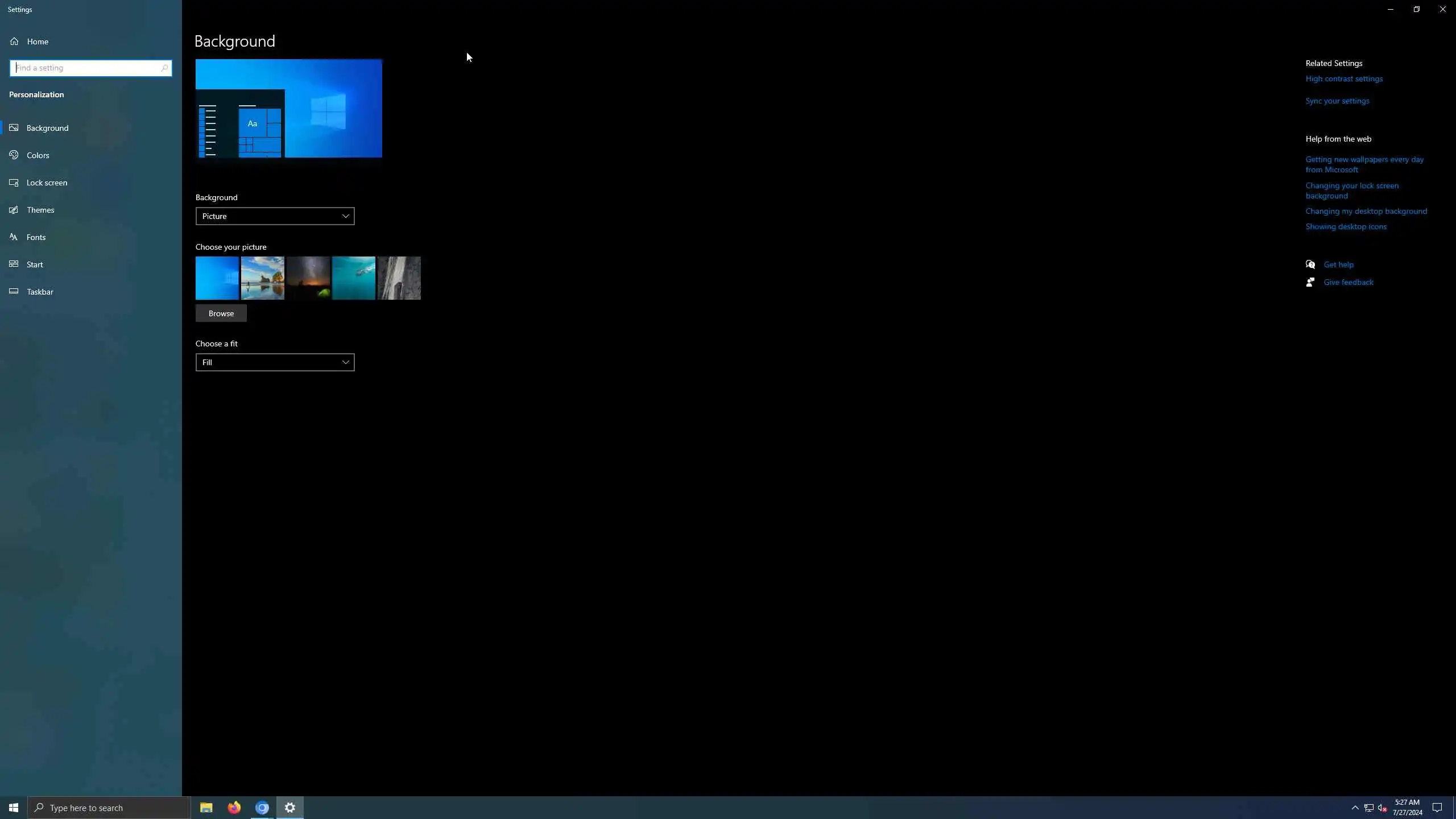Click the Home icon in sidebar
Image resolution: width=1456 pixels, height=819 pixels.
14,42
